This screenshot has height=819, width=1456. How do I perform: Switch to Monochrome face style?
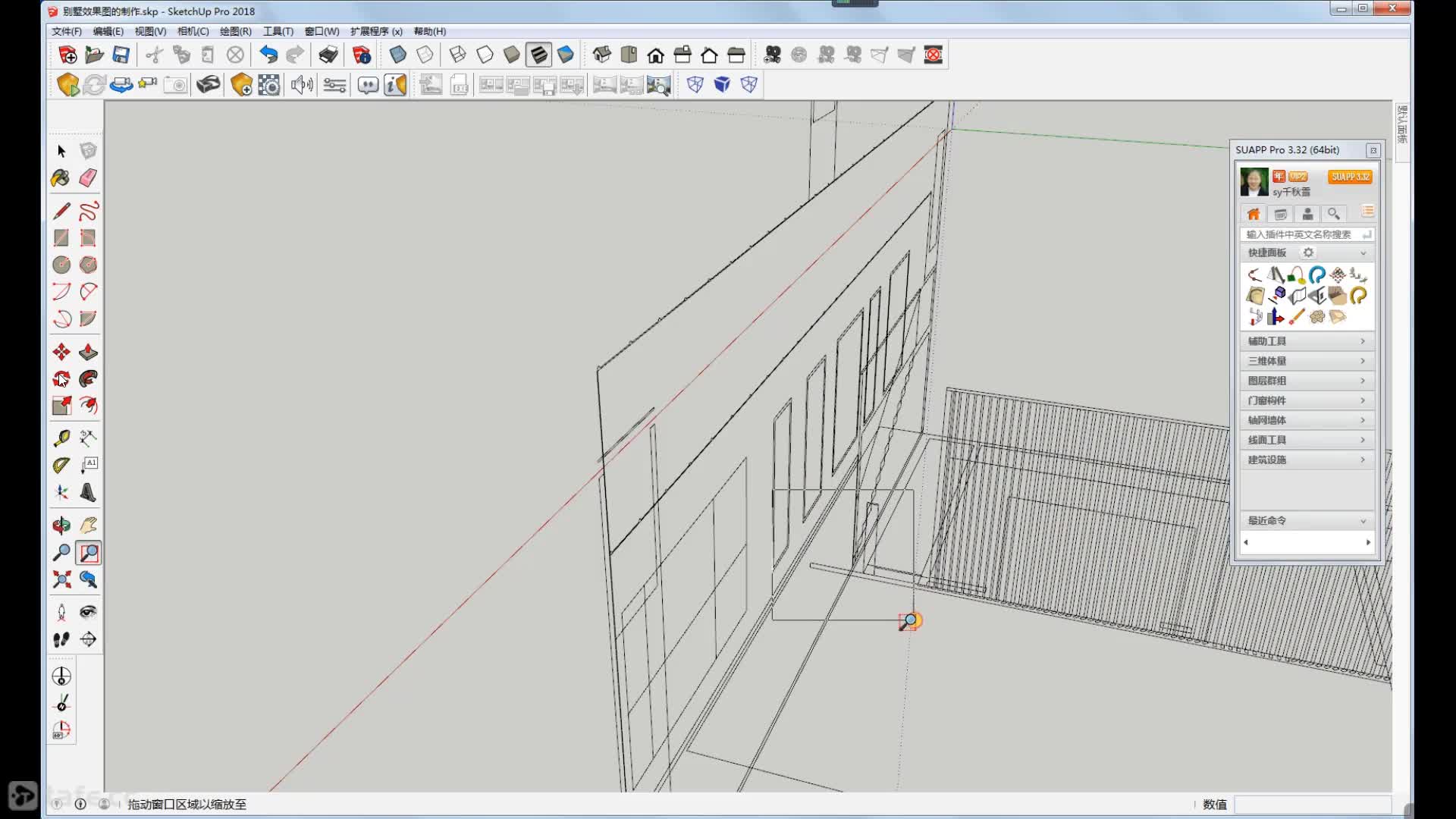click(566, 55)
